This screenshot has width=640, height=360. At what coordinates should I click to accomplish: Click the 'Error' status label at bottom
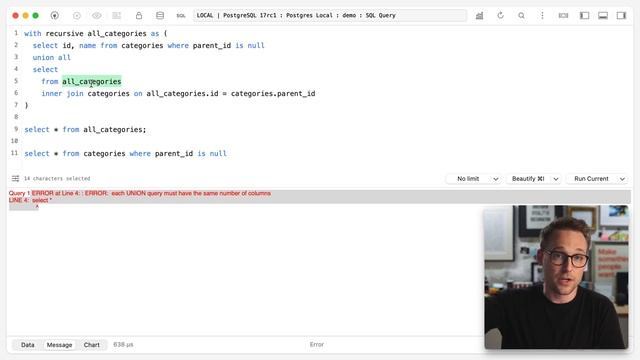click(316, 344)
